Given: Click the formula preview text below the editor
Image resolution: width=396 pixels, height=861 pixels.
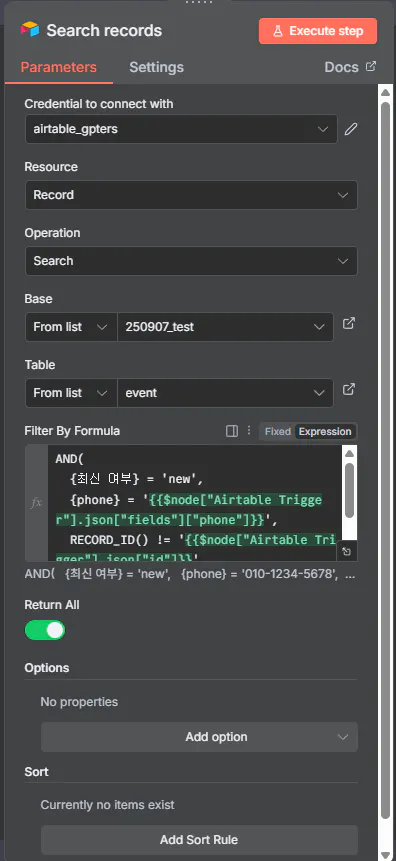Looking at the screenshot, I should [x=189, y=574].
